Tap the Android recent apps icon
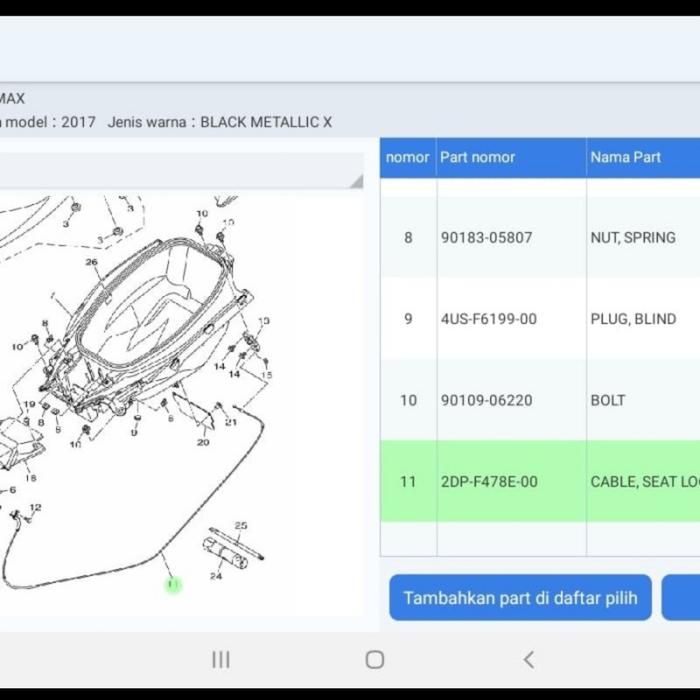 pyautogui.click(x=221, y=659)
